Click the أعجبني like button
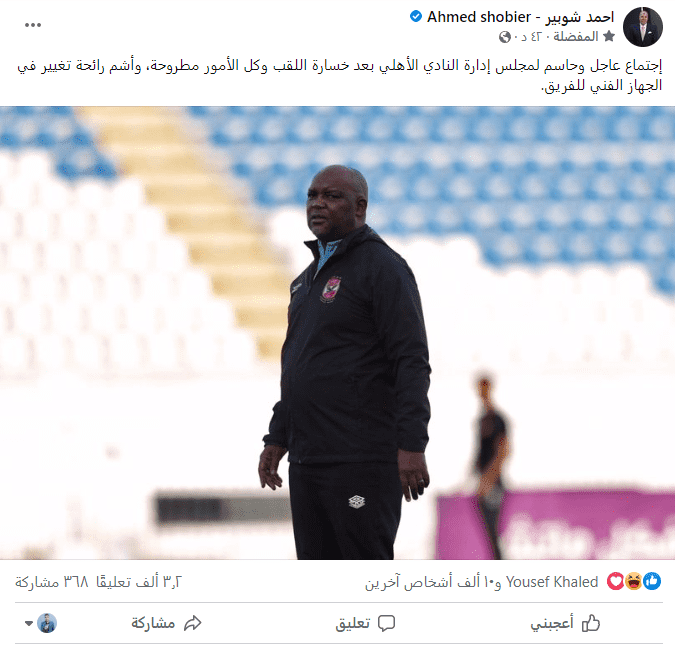675x647 pixels. point(565,623)
